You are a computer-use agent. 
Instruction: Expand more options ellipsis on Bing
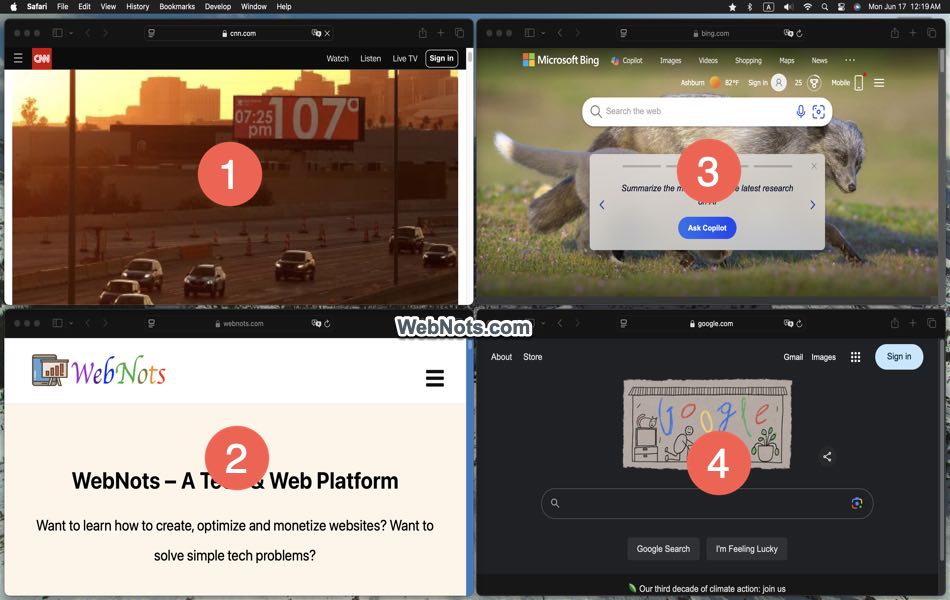coord(850,60)
